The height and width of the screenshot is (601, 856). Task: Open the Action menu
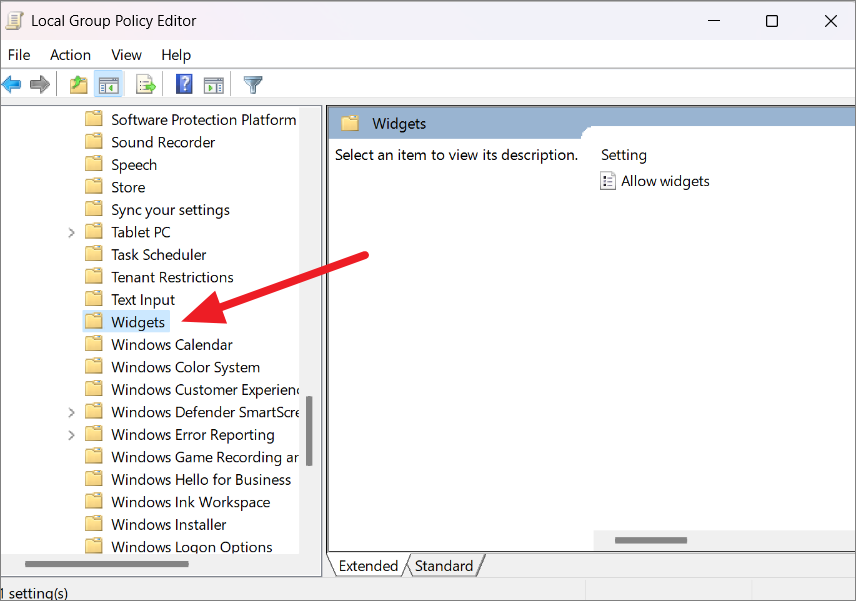point(70,55)
